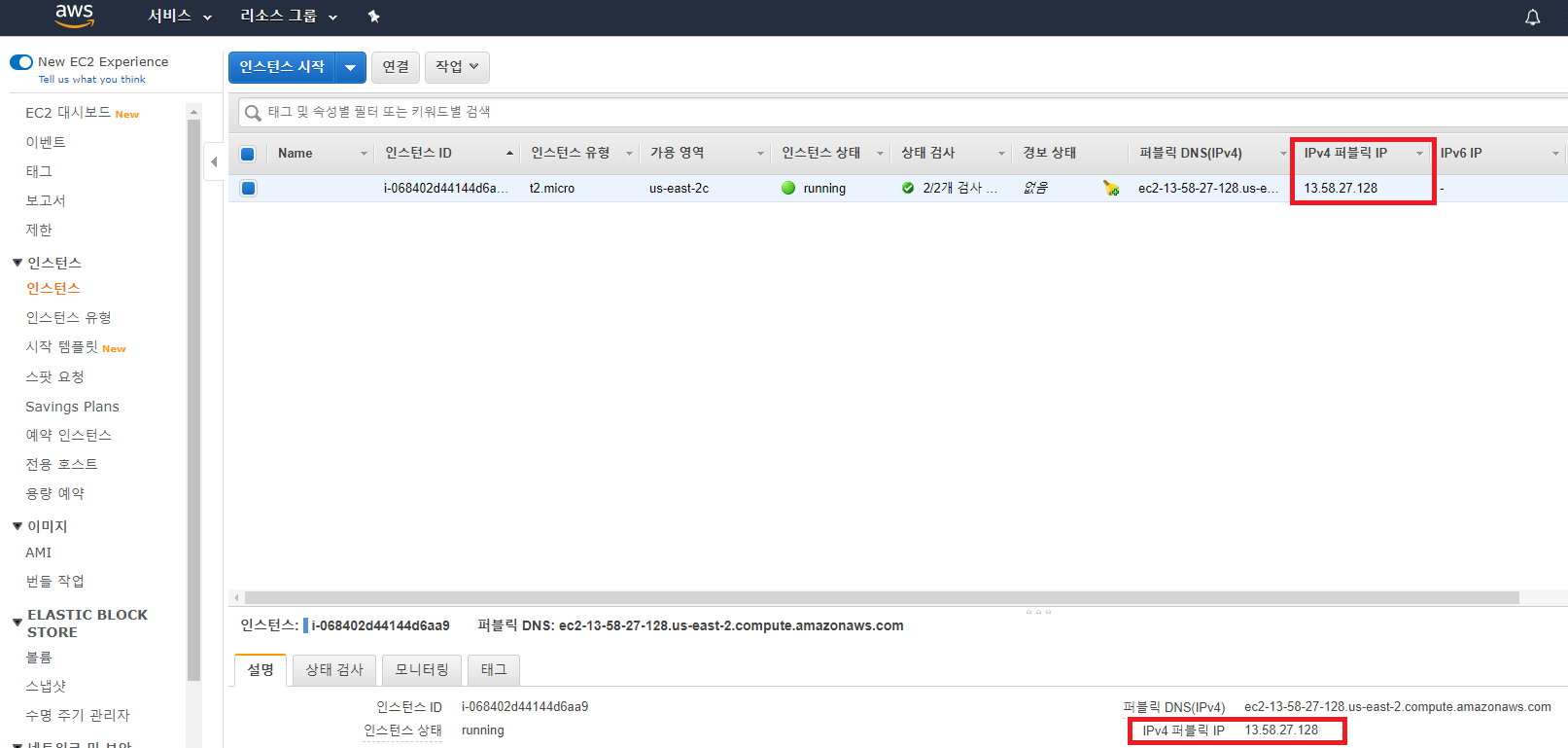
Task: Open Savings Plans in sidebar
Action: tap(72, 407)
